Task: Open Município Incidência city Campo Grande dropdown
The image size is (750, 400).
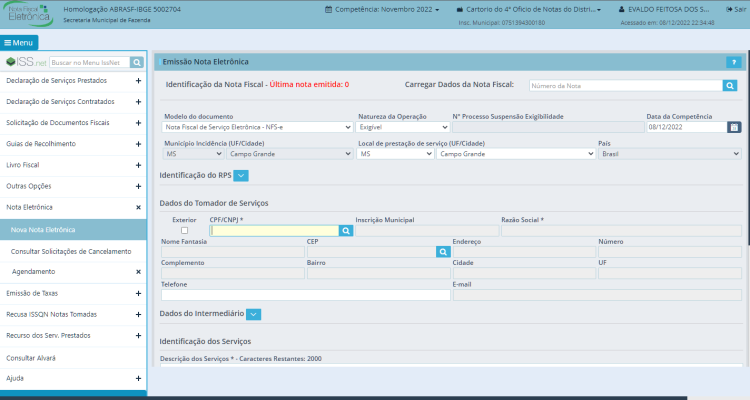Action: coord(289,154)
